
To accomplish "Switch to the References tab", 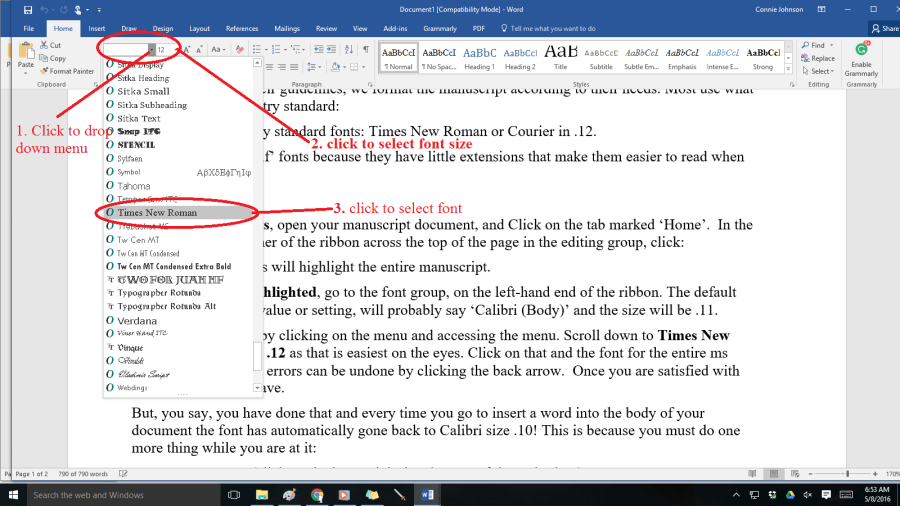I will tap(241, 29).
